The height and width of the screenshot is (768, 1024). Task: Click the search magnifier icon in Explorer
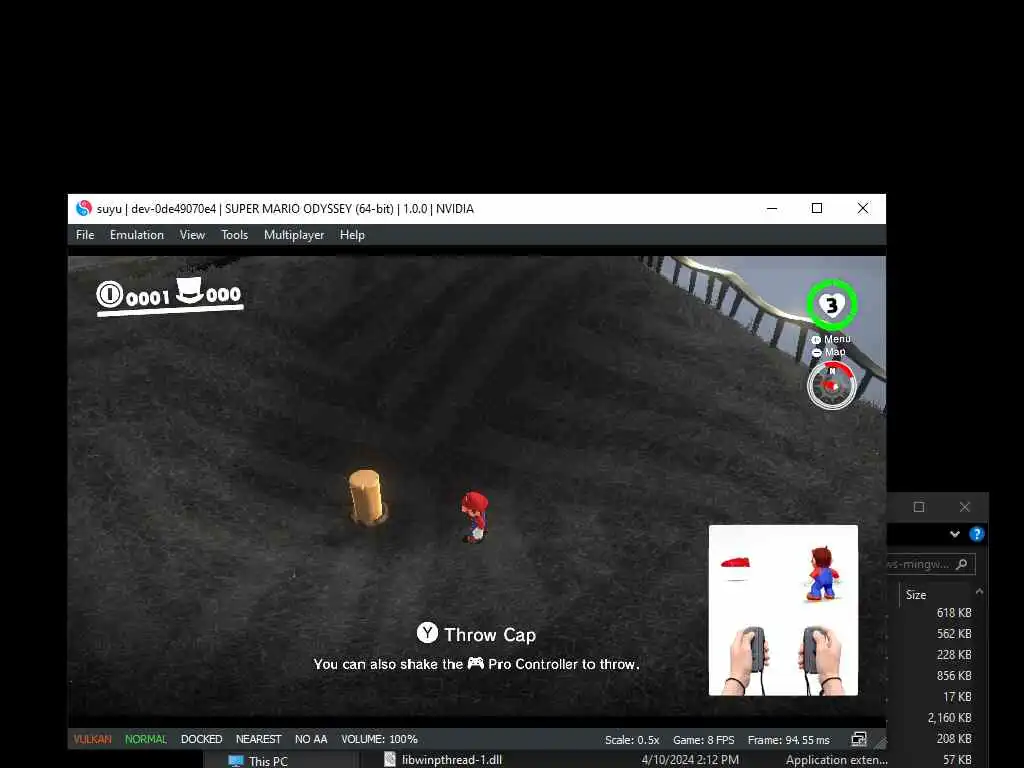(961, 564)
